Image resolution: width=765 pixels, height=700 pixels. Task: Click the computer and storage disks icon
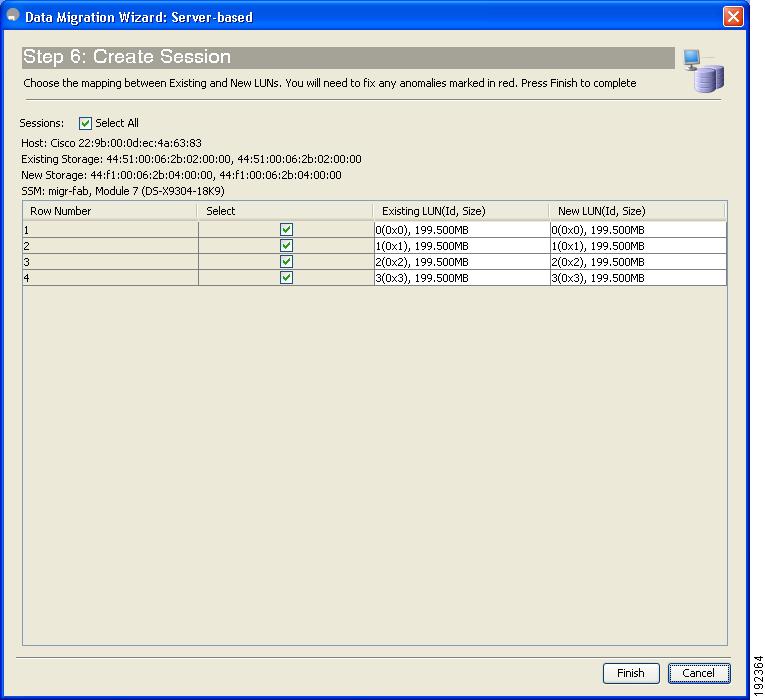point(704,71)
